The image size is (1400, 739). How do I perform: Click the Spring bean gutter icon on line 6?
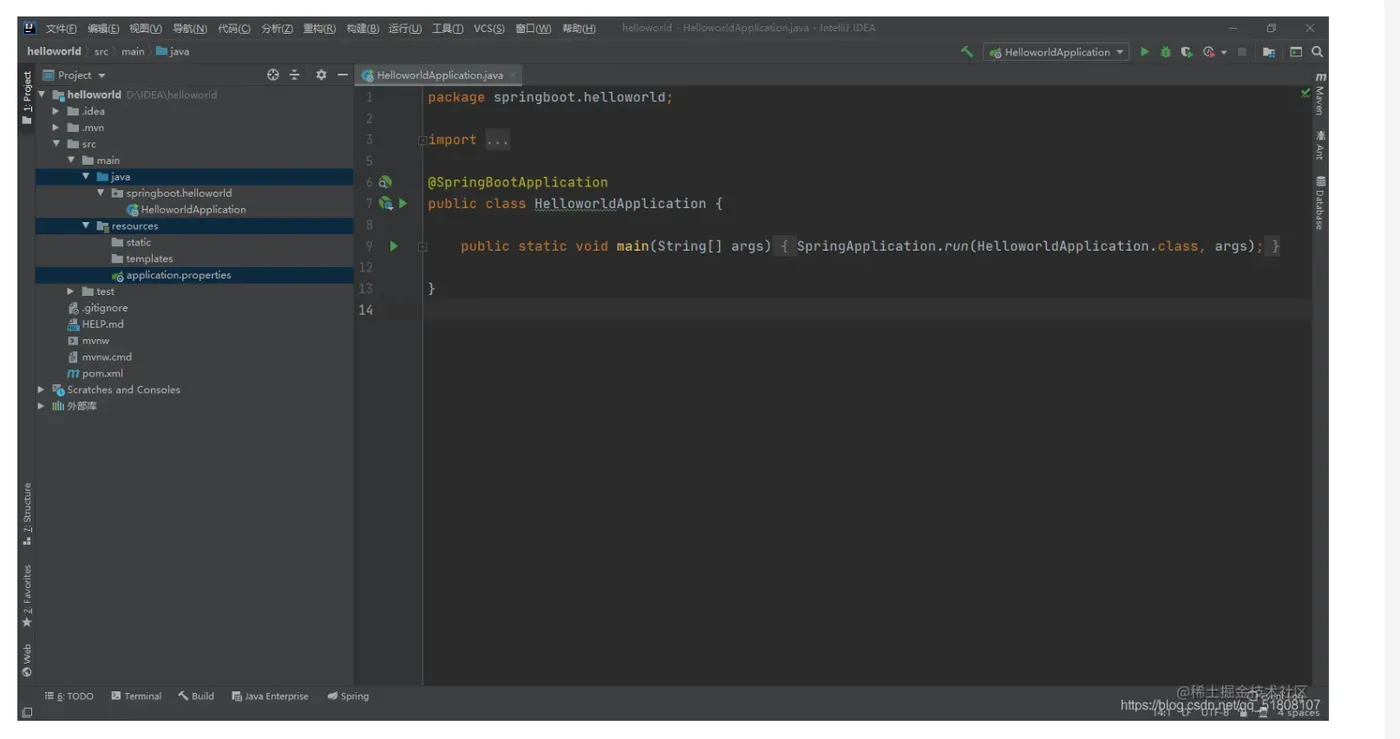[x=385, y=182]
